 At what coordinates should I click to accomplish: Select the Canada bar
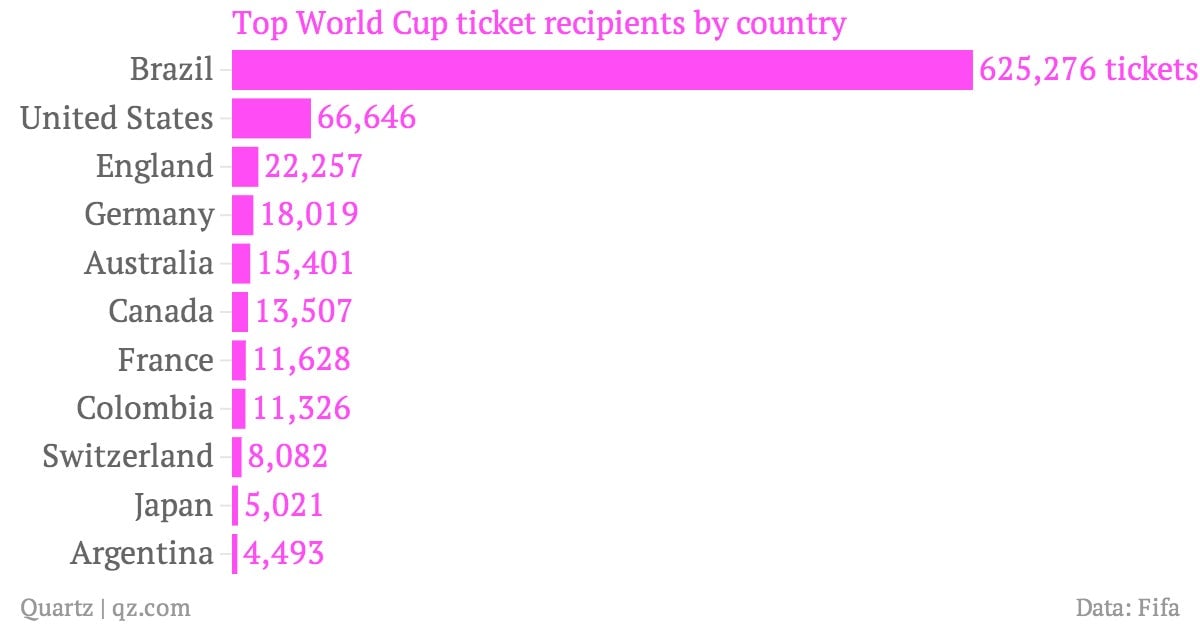pos(240,311)
